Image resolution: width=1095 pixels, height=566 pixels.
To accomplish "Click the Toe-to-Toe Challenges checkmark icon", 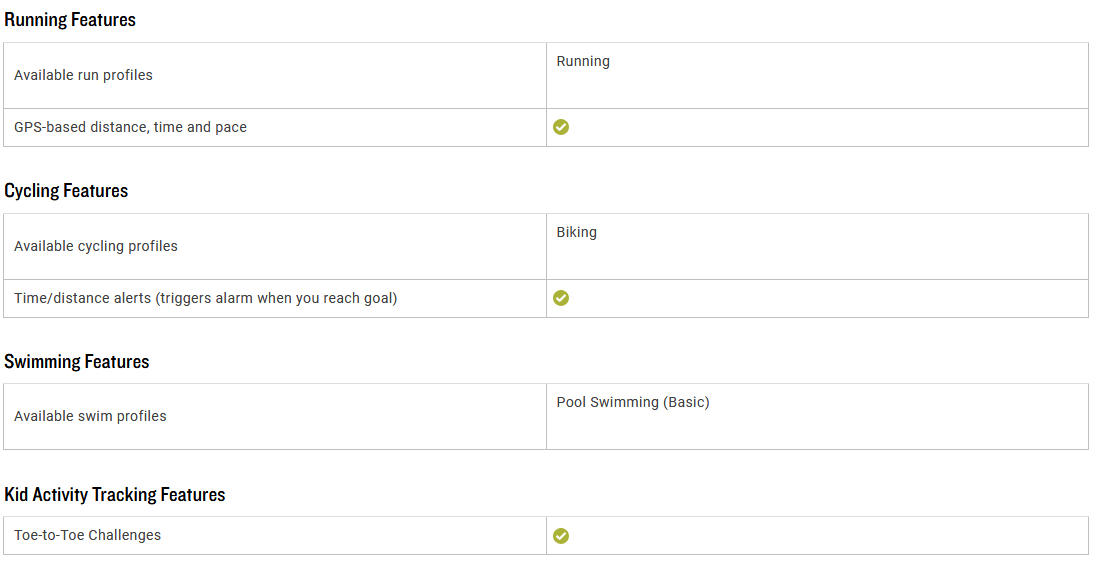I will point(561,536).
